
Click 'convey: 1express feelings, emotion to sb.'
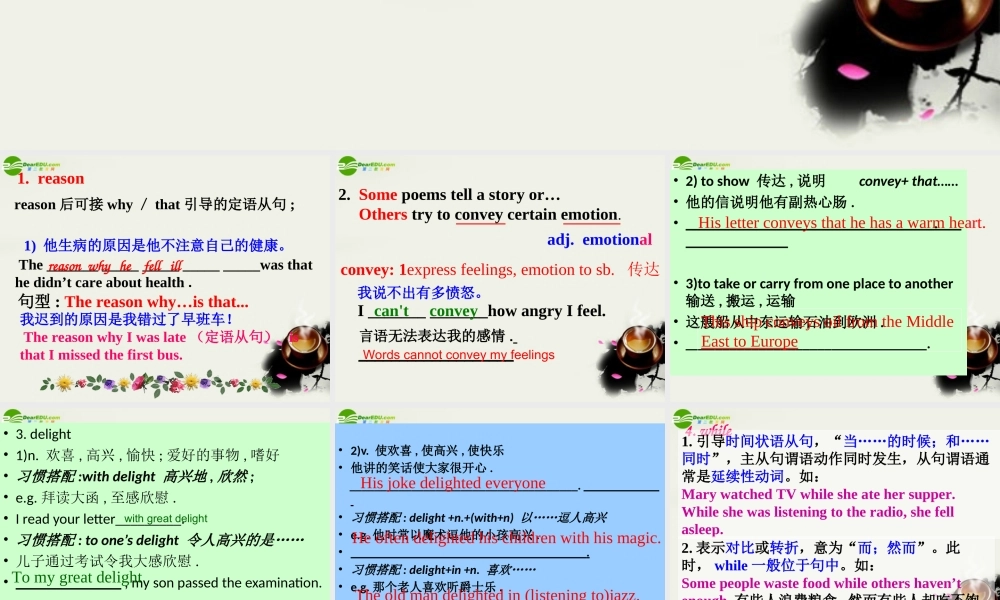click(477, 270)
